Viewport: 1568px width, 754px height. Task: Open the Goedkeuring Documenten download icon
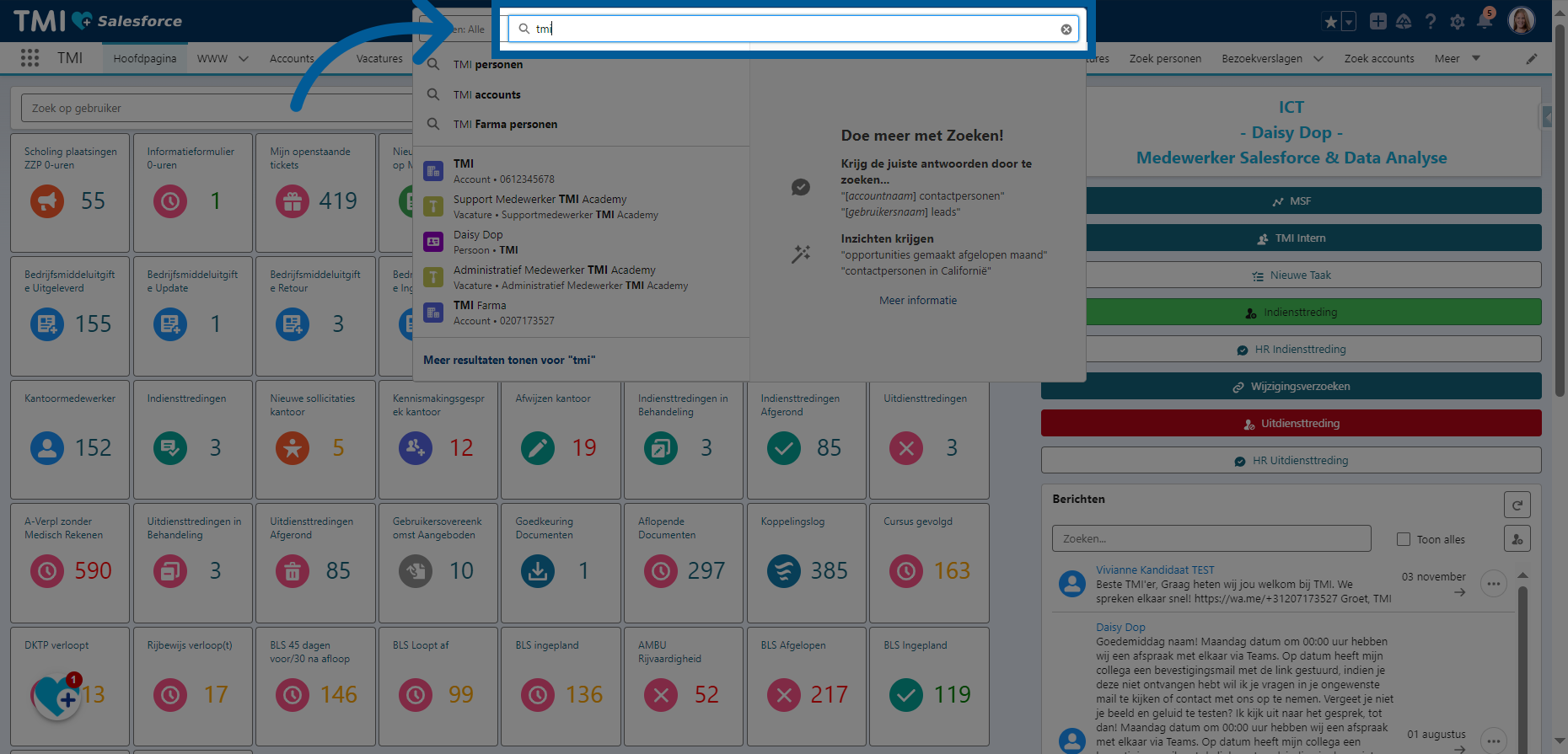point(538,571)
